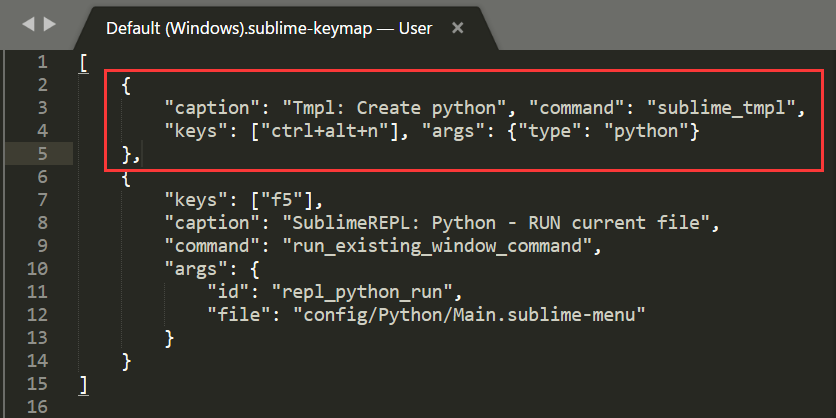Click the "python" value on line 4

click(646, 131)
